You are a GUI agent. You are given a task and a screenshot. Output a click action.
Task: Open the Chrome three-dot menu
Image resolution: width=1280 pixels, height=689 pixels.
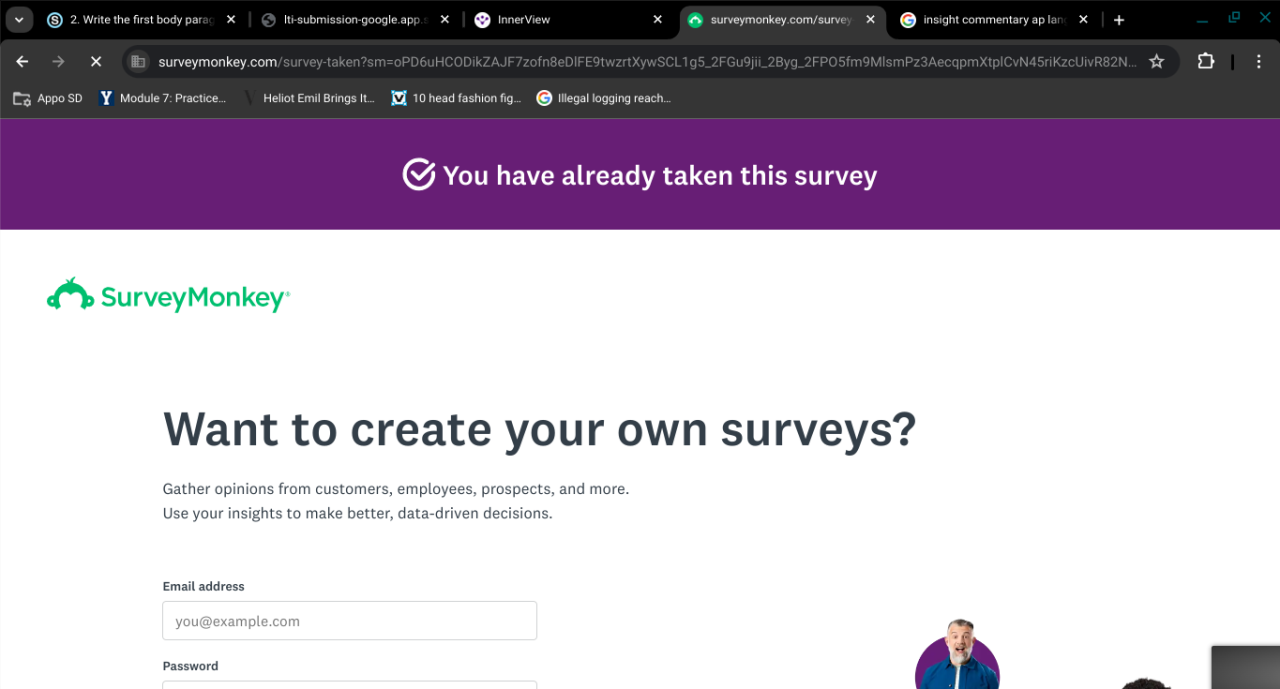coord(1258,62)
